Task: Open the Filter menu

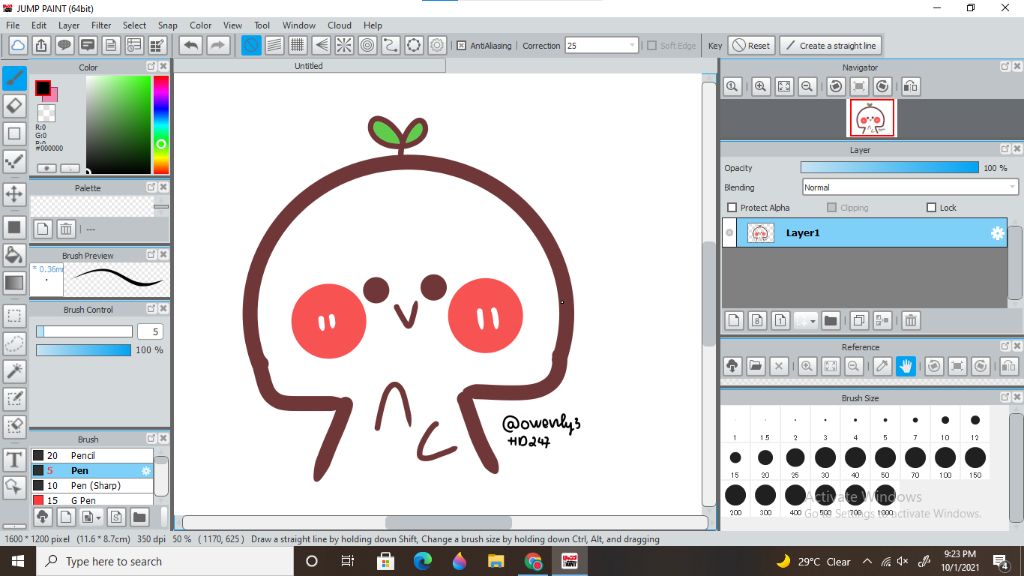Action: (x=101, y=25)
